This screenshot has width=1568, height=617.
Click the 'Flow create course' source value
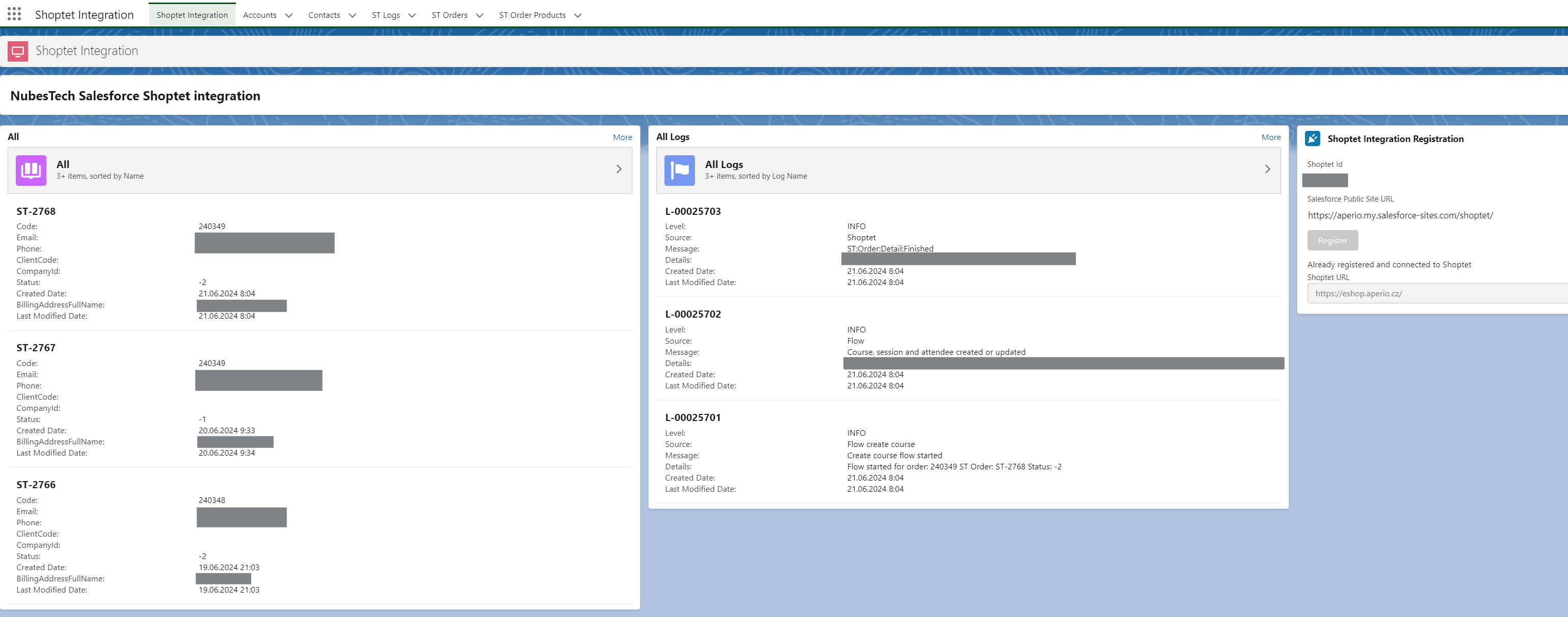pyautogui.click(x=881, y=444)
